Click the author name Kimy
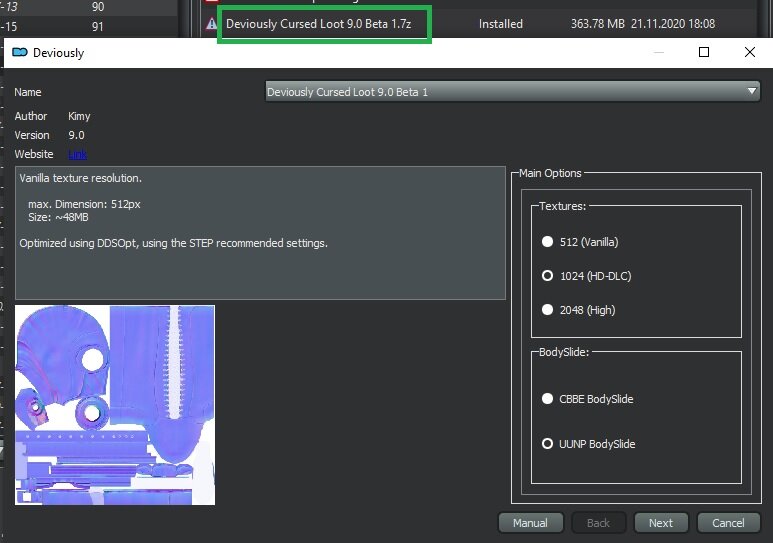Image resolution: width=773 pixels, height=543 pixels. 79,116
